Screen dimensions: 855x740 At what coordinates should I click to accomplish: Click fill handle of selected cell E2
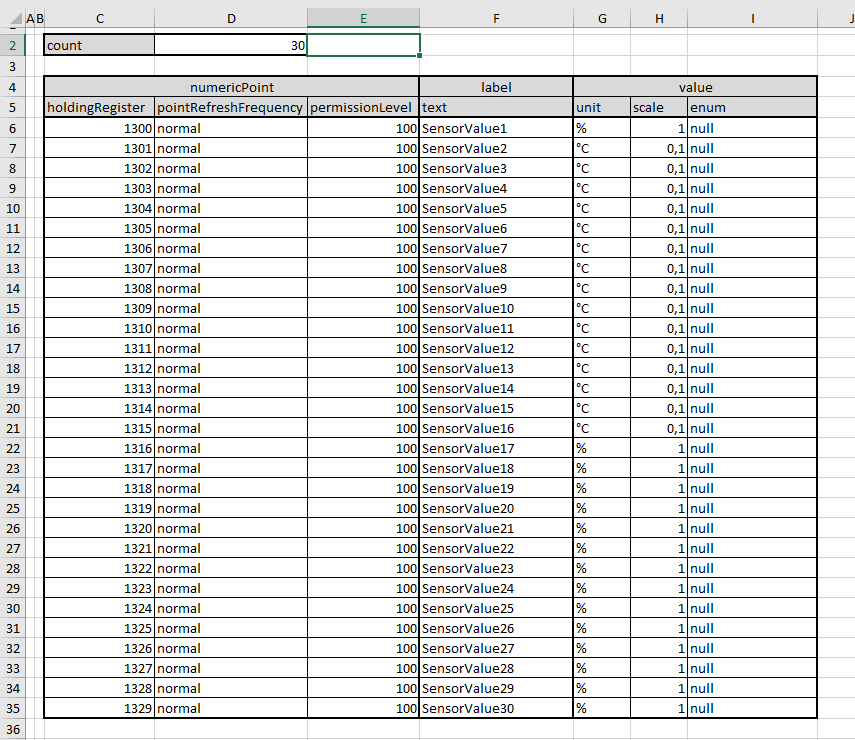pyautogui.click(x=420, y=56)
